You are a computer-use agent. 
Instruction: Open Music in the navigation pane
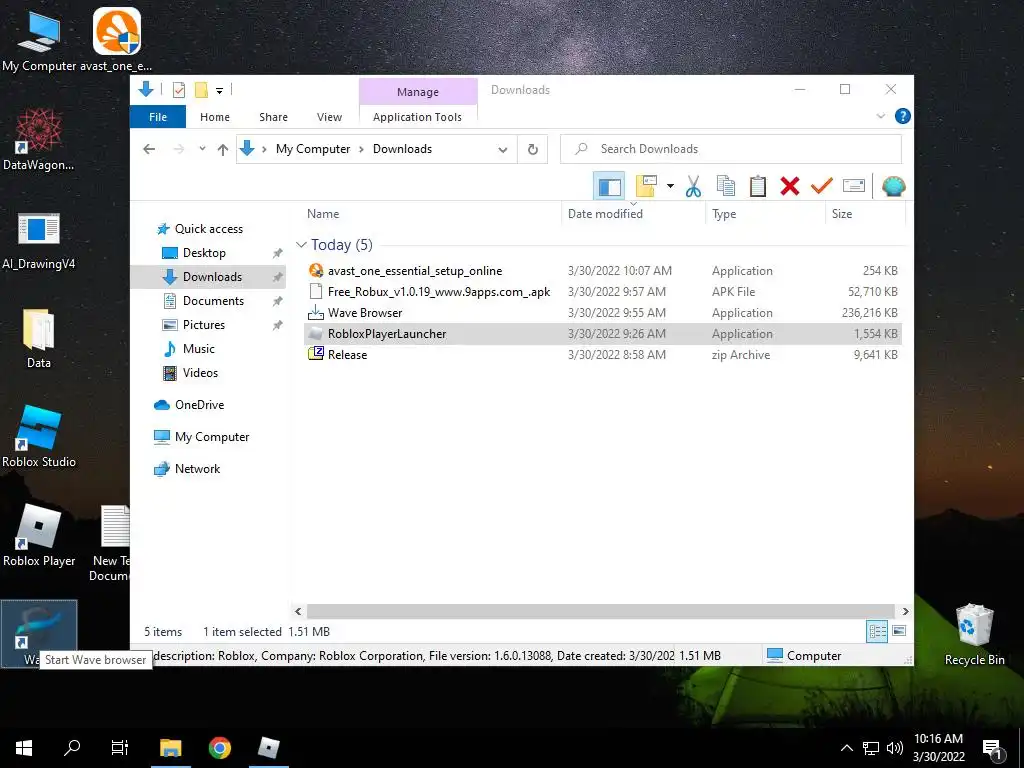coord(198,349)
